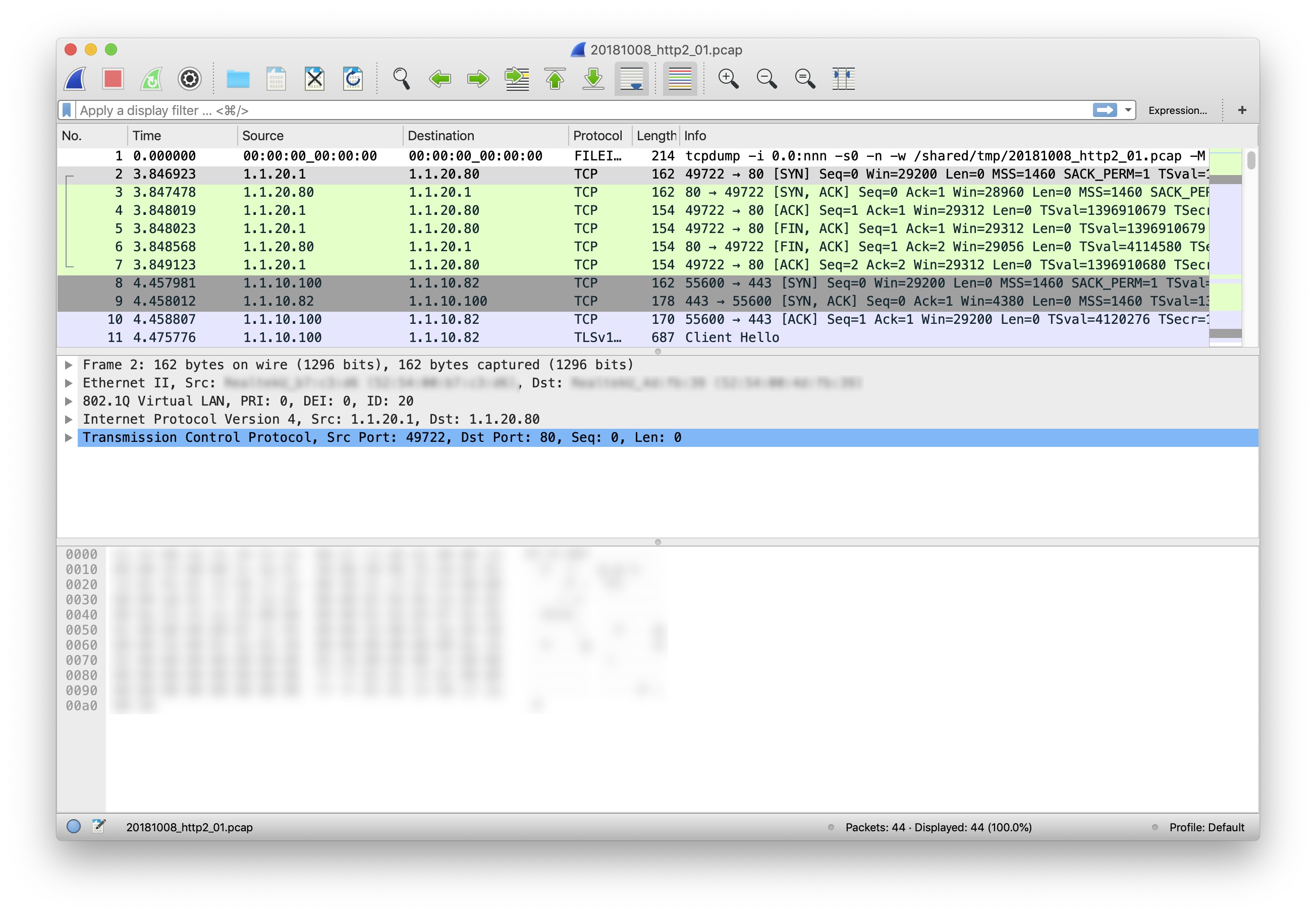
Task: Reload this capture file
Action: [353, 79]
